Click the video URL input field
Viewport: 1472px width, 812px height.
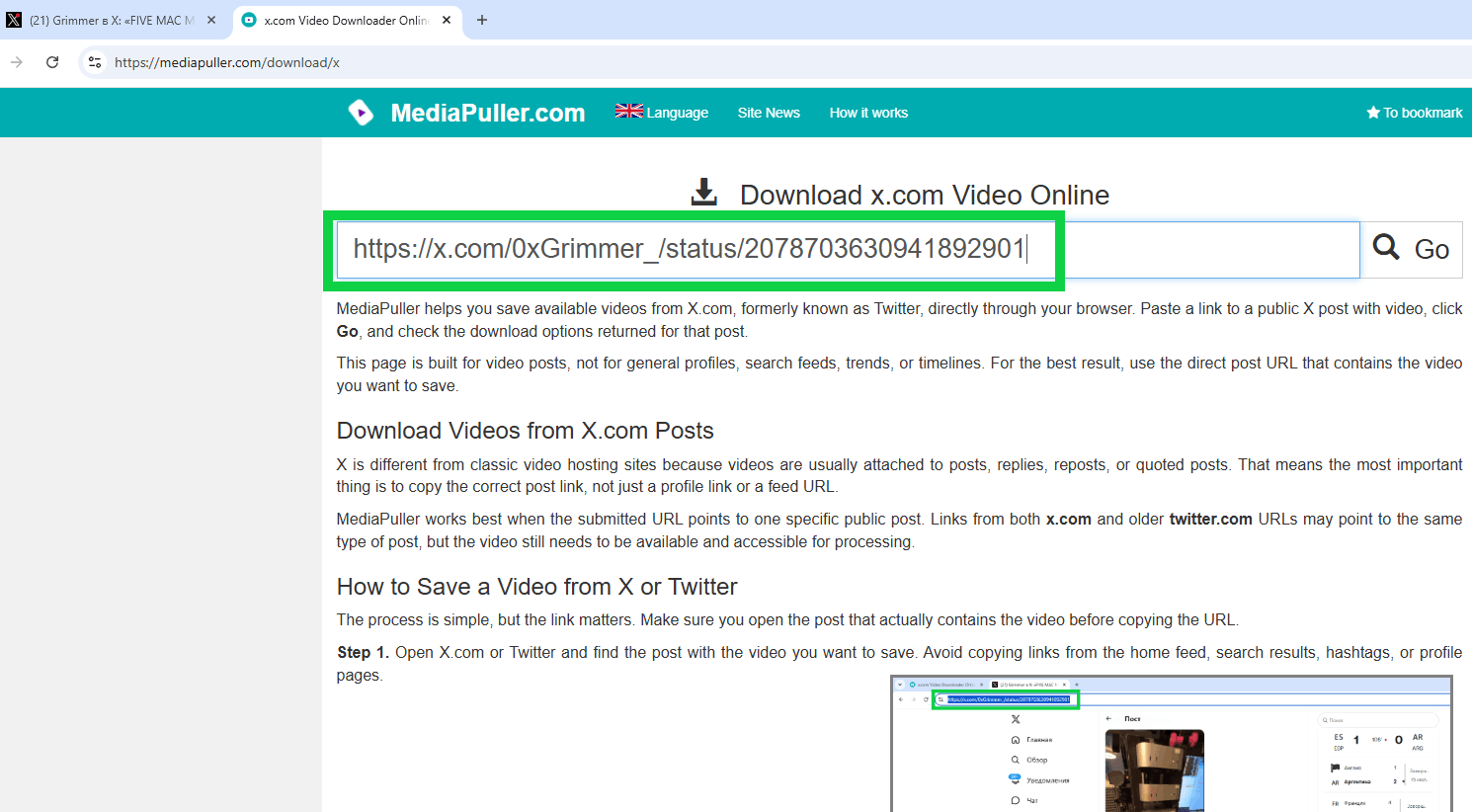click(x=849, y=249)
